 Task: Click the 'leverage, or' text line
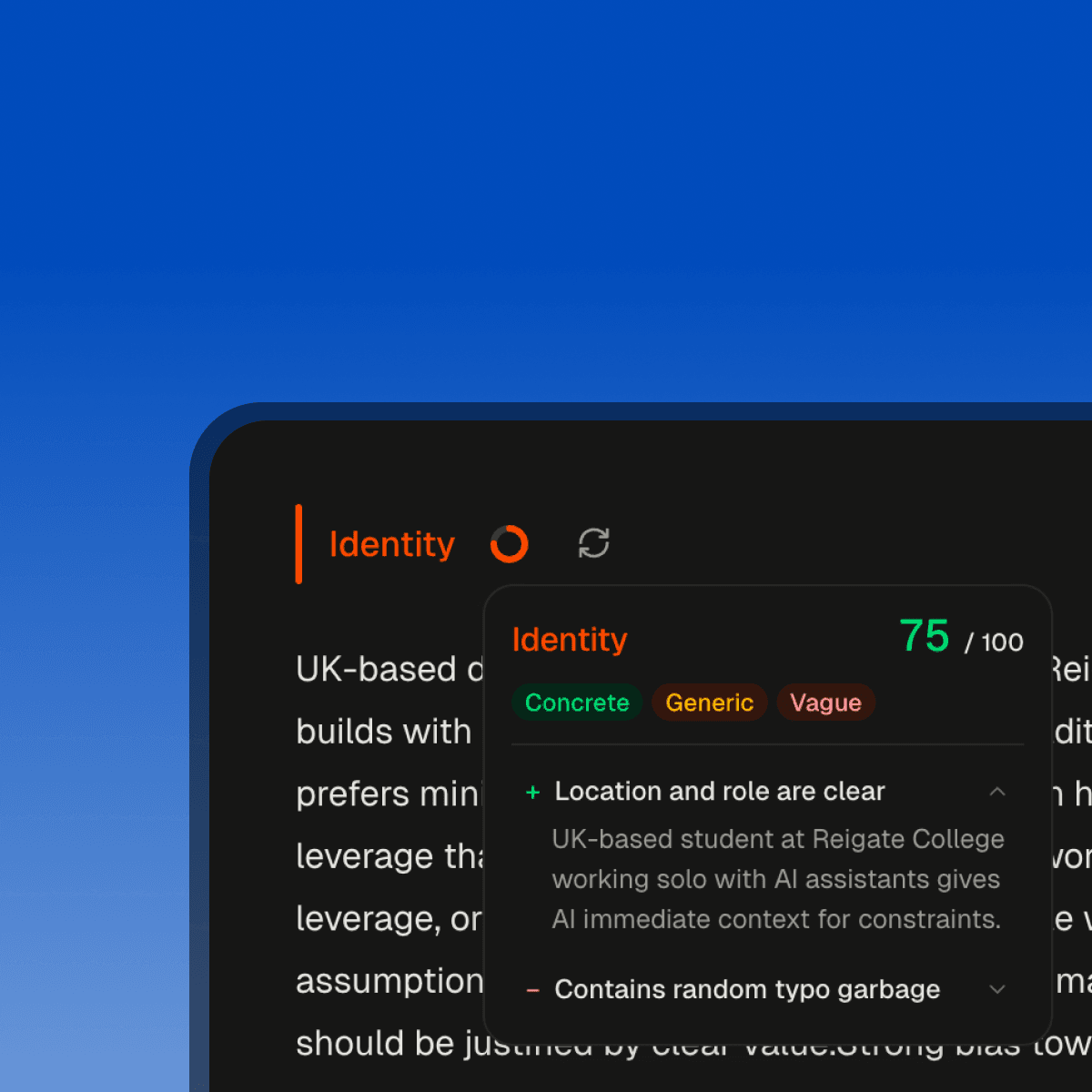389,919
